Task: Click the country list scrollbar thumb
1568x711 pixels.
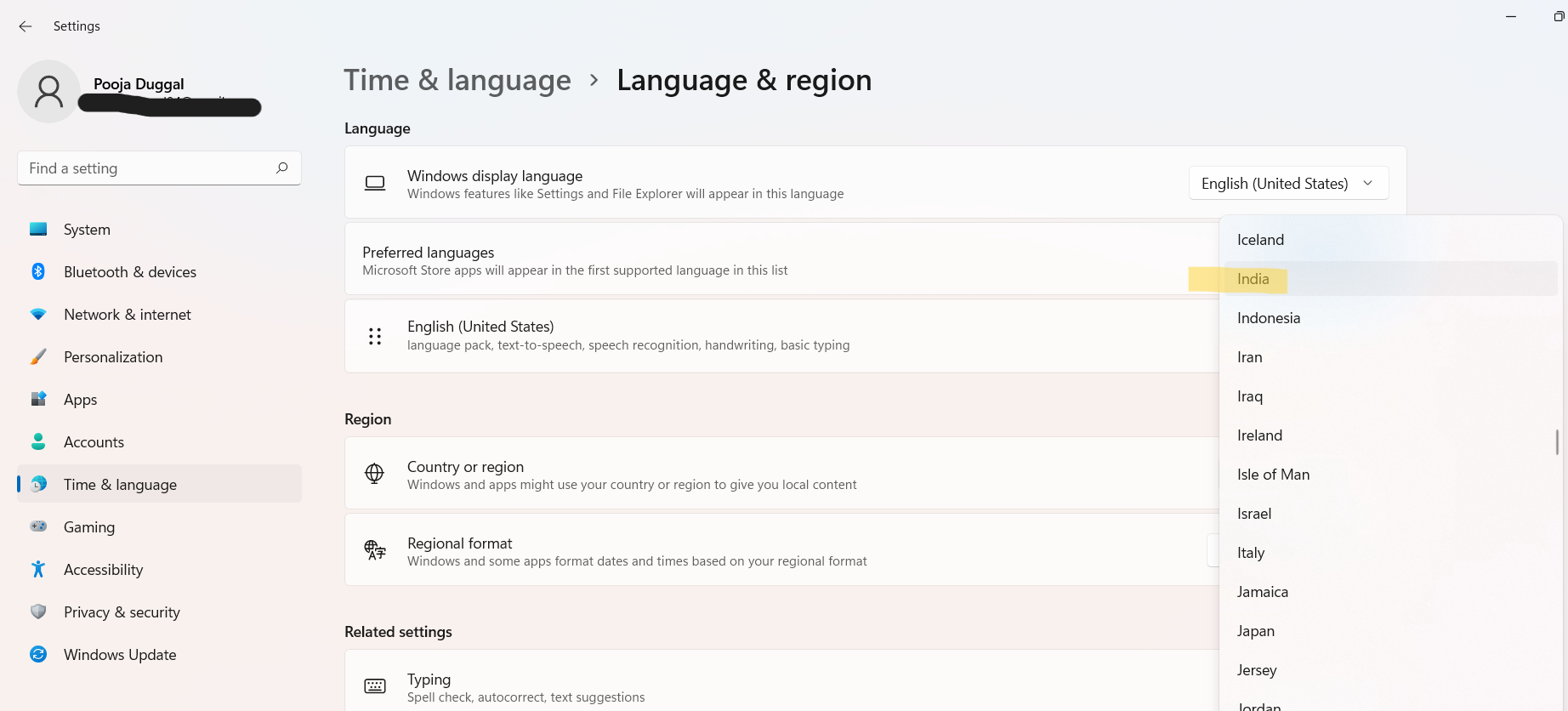Action: point(1556,441)
